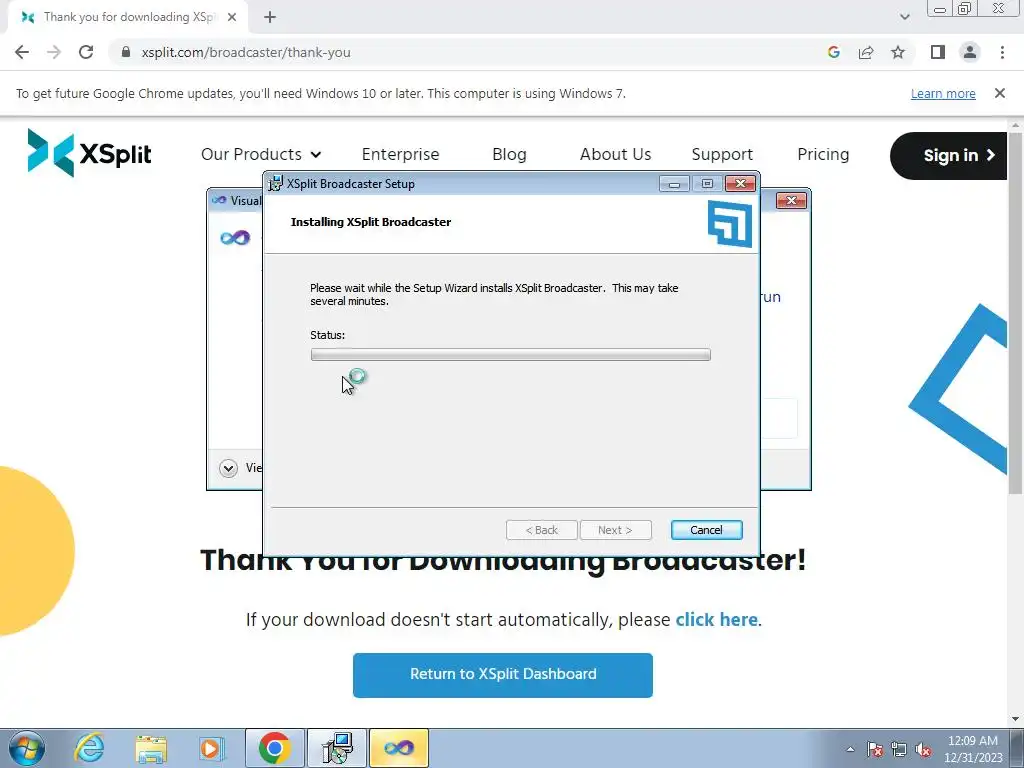Screen dimensions: 1024x768
Task: Cancel the XSplit Broadcaster installation
Action: coord(707,530)
